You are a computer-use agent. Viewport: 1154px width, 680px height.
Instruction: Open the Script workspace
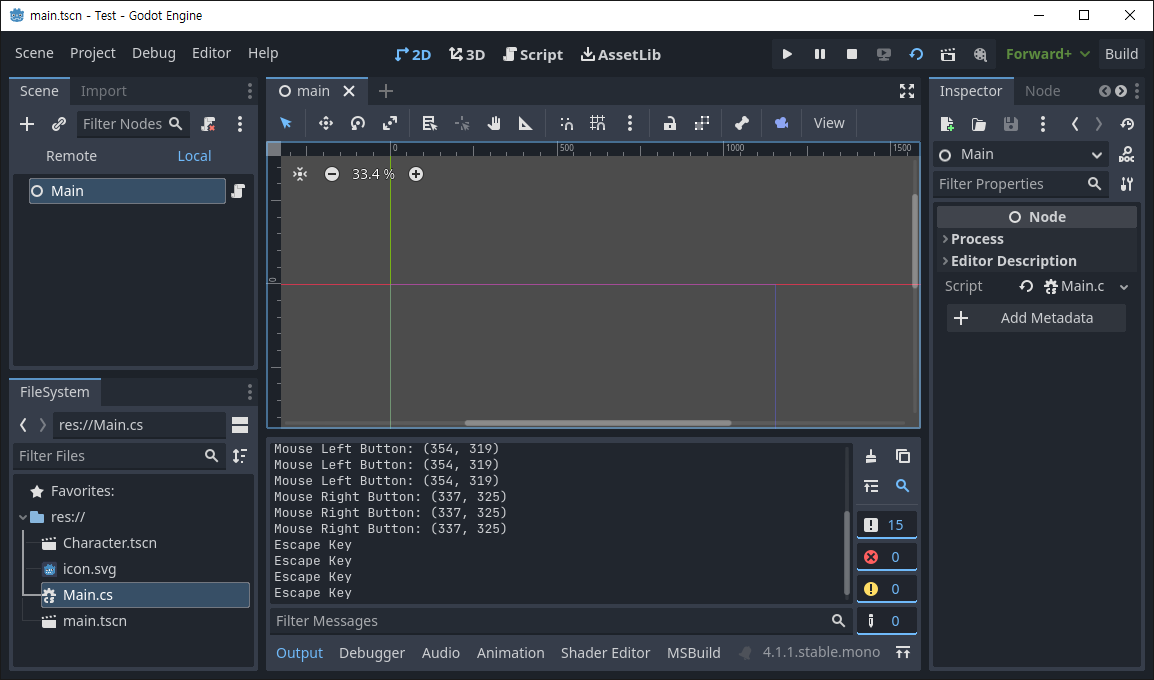click(x=533, y=54)
